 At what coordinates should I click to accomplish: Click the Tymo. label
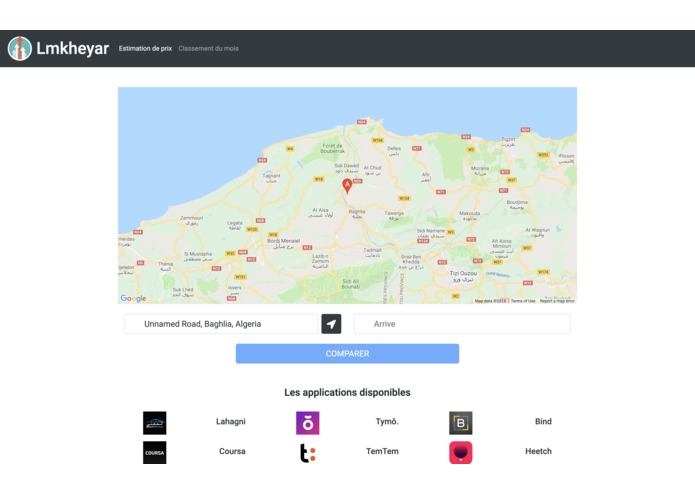point(387,421)
